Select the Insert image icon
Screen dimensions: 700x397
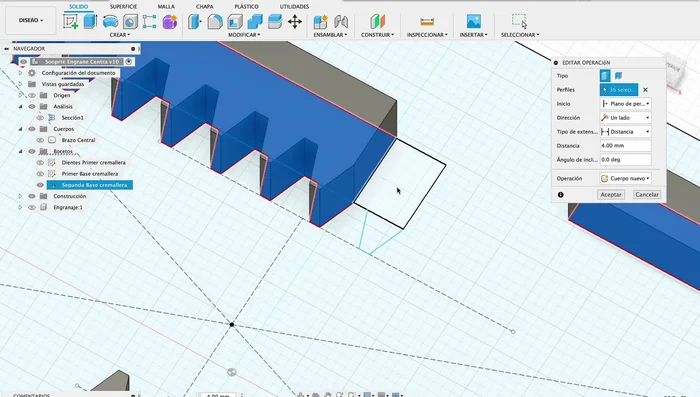coord(474,21)
